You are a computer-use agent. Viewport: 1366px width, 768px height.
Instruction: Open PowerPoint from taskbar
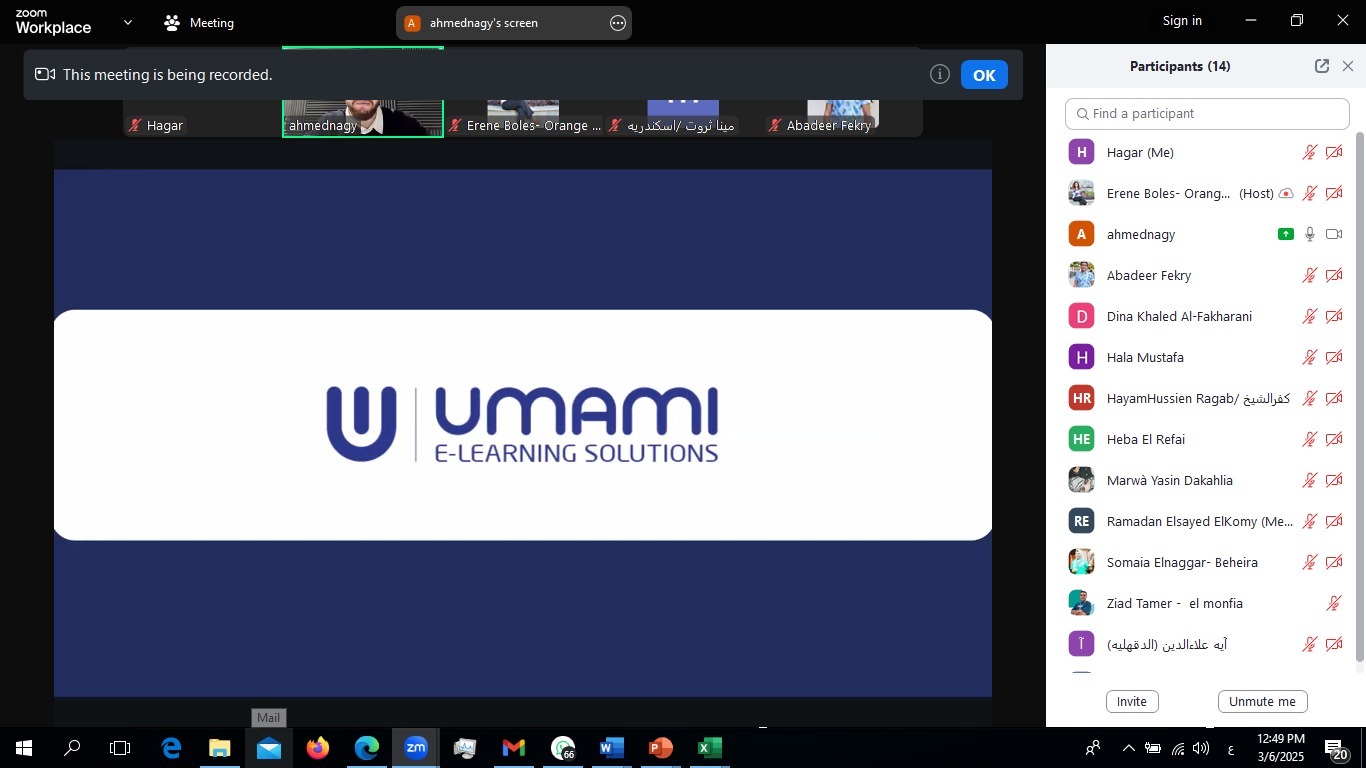tap(661, 748)
